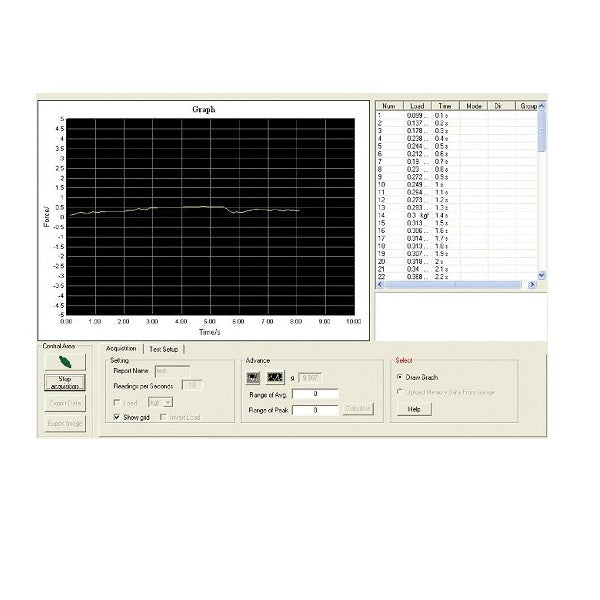Click the second waveform icon in Advance
The width and height of the screenshot is (600, 600).
[275, 378]
